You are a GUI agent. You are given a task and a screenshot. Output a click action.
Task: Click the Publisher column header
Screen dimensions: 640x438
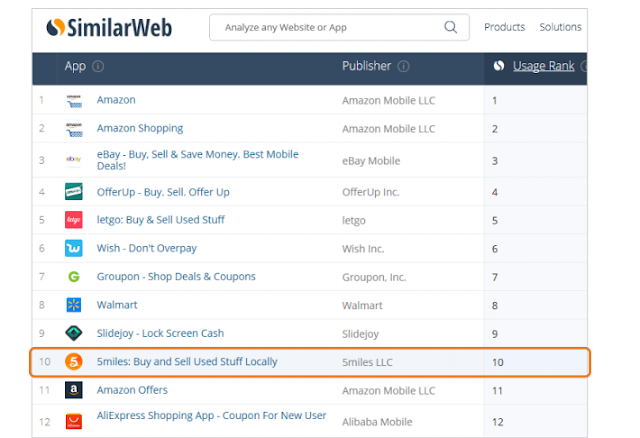click(366, 66)
